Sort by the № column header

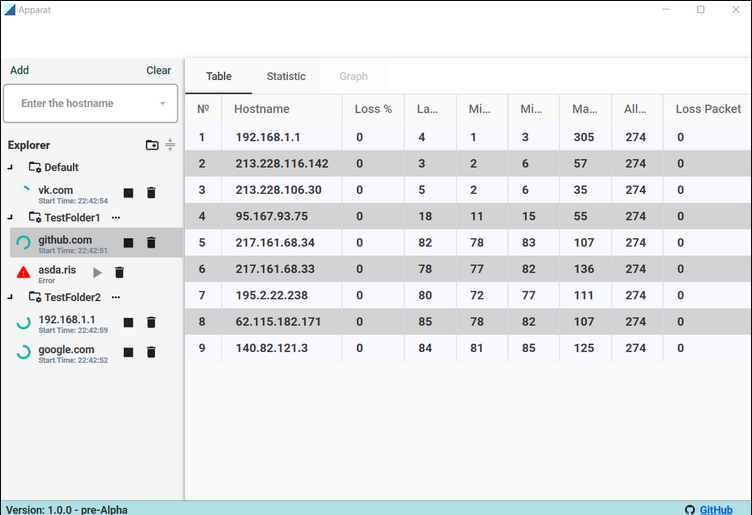tap(203, 109)
